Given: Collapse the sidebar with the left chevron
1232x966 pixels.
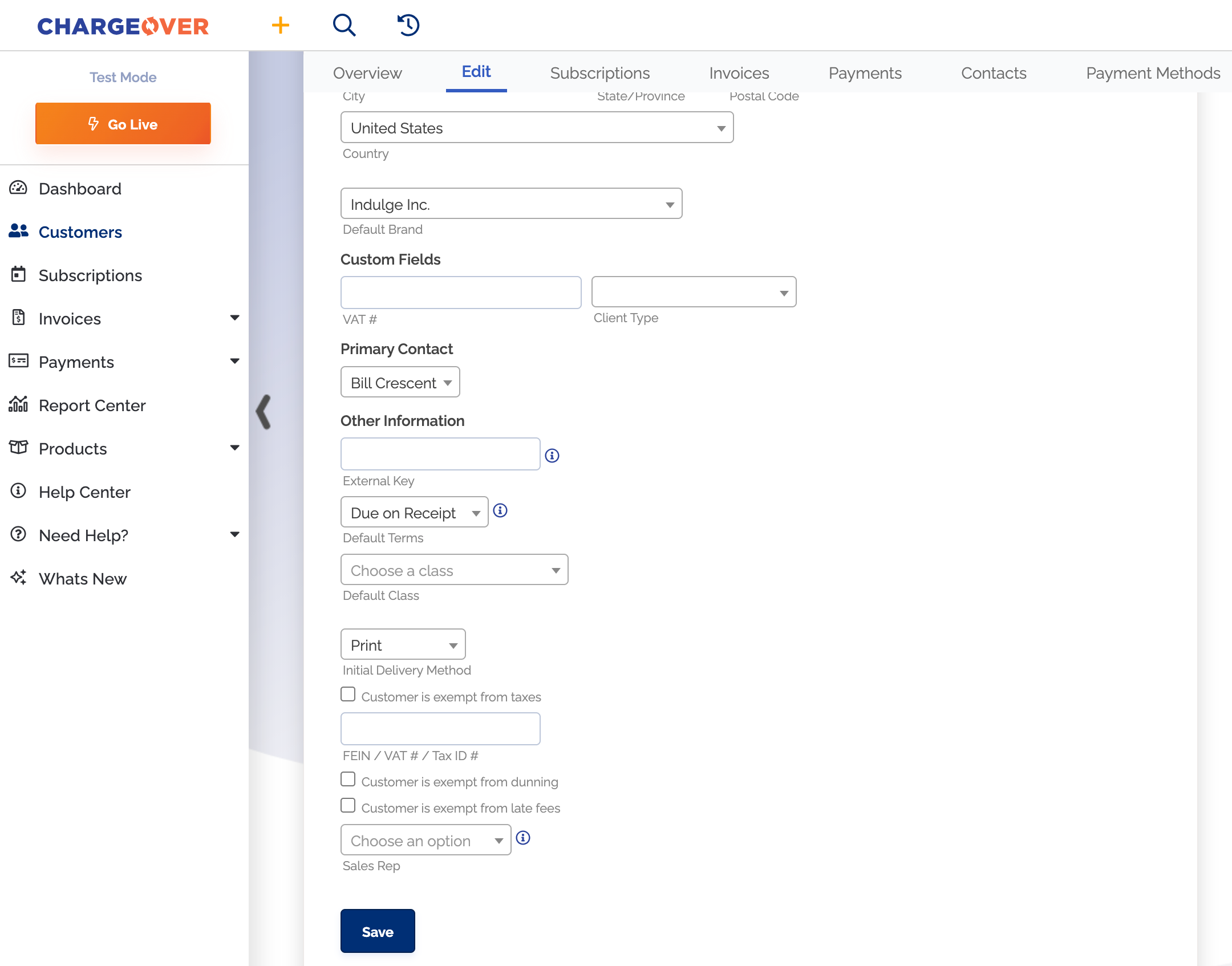Looking at the screenshot, I should coord(264,411).
